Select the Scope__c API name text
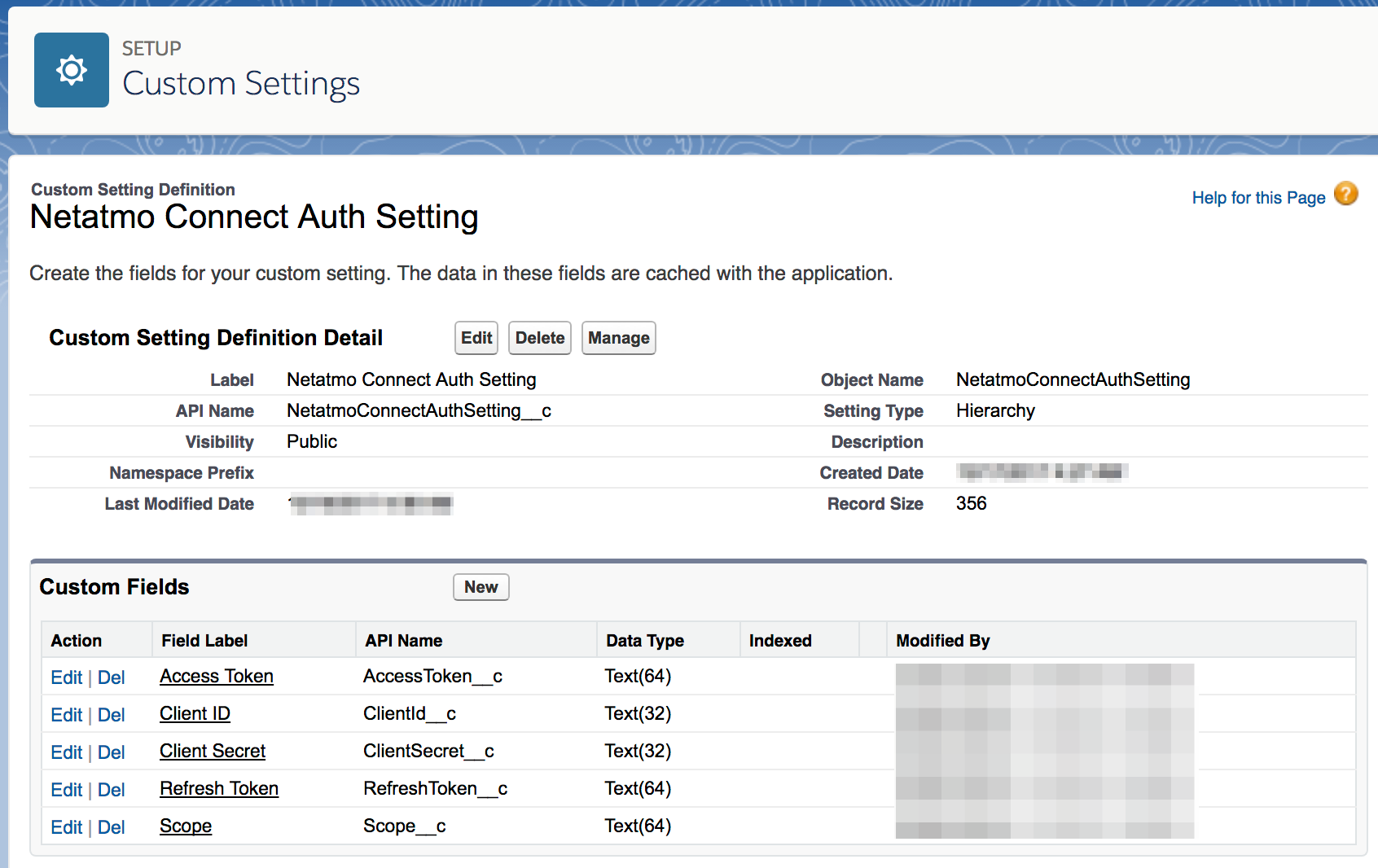 pos(405,826)
